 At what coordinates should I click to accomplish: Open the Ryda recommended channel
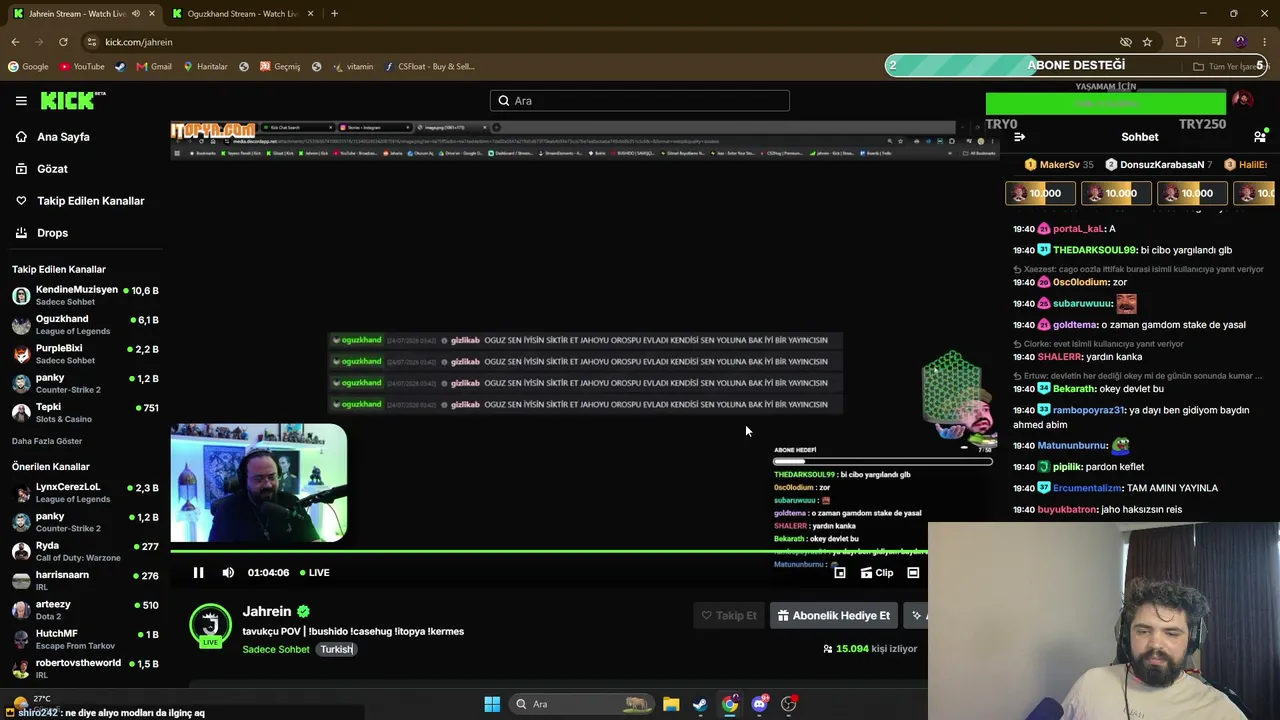pos(85,551)
